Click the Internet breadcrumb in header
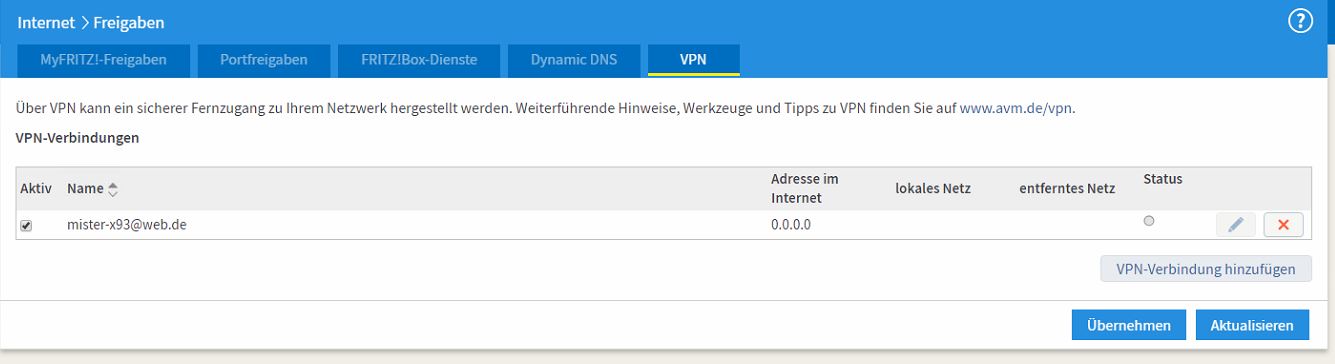Image resolution: width=1335 pixels, height=364 pixels. [45, 22]
